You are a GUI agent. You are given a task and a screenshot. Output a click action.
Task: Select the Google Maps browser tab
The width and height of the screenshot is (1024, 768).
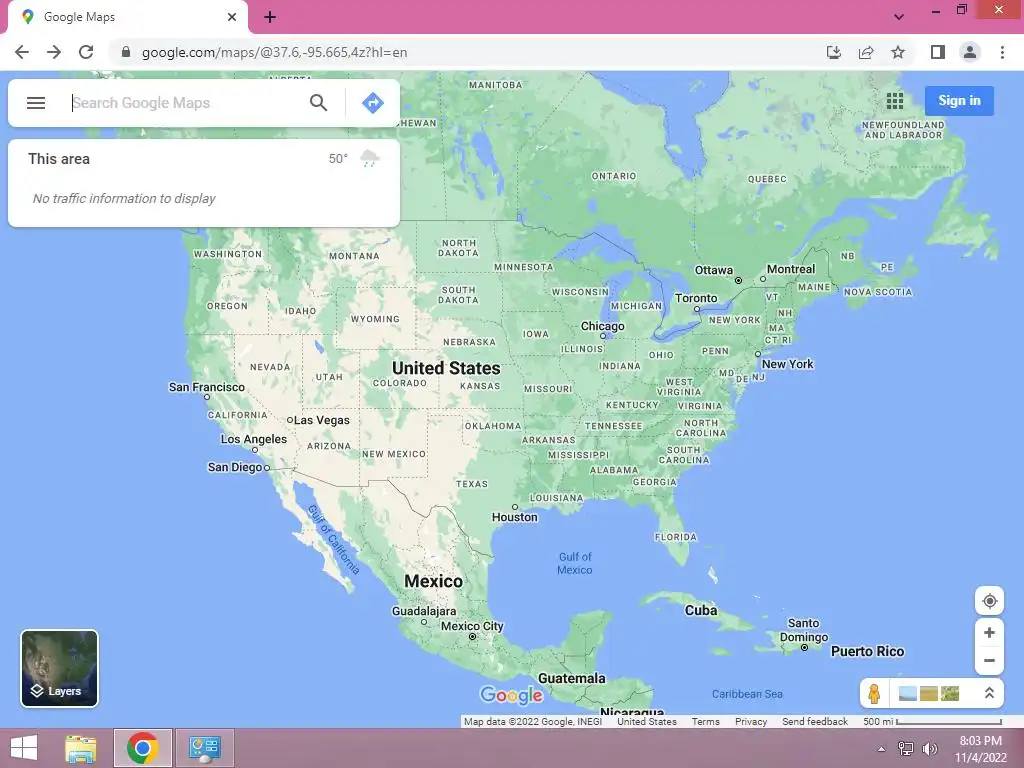[x=127, y=17]
